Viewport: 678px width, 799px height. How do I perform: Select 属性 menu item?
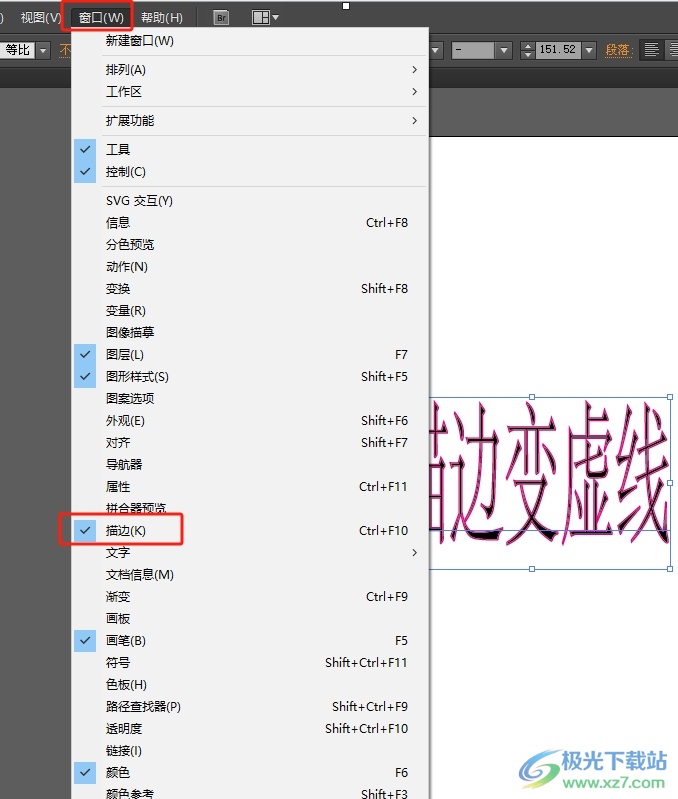coord(250,487)
